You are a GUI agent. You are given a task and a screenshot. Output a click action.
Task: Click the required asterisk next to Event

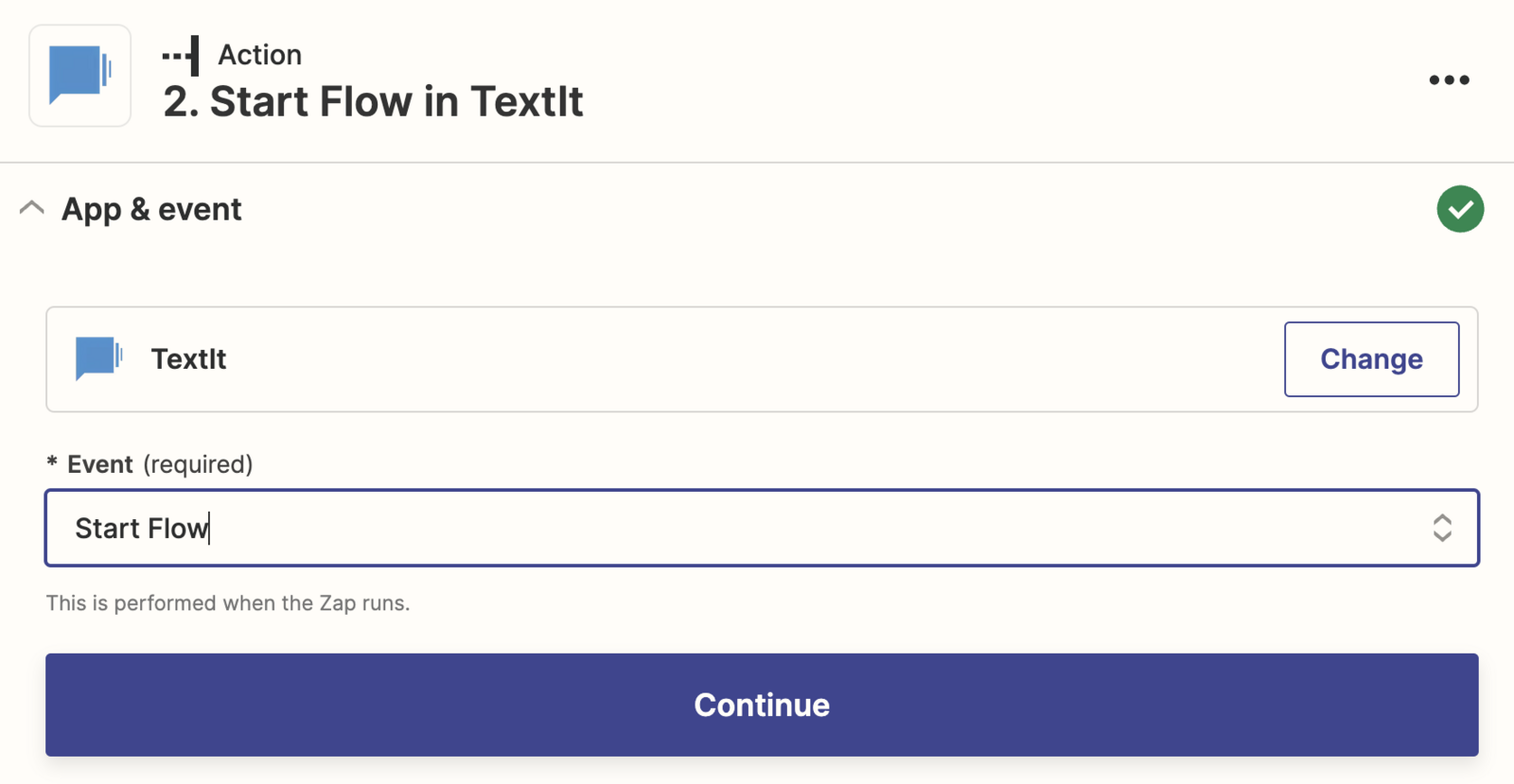[x=52, y=462]
